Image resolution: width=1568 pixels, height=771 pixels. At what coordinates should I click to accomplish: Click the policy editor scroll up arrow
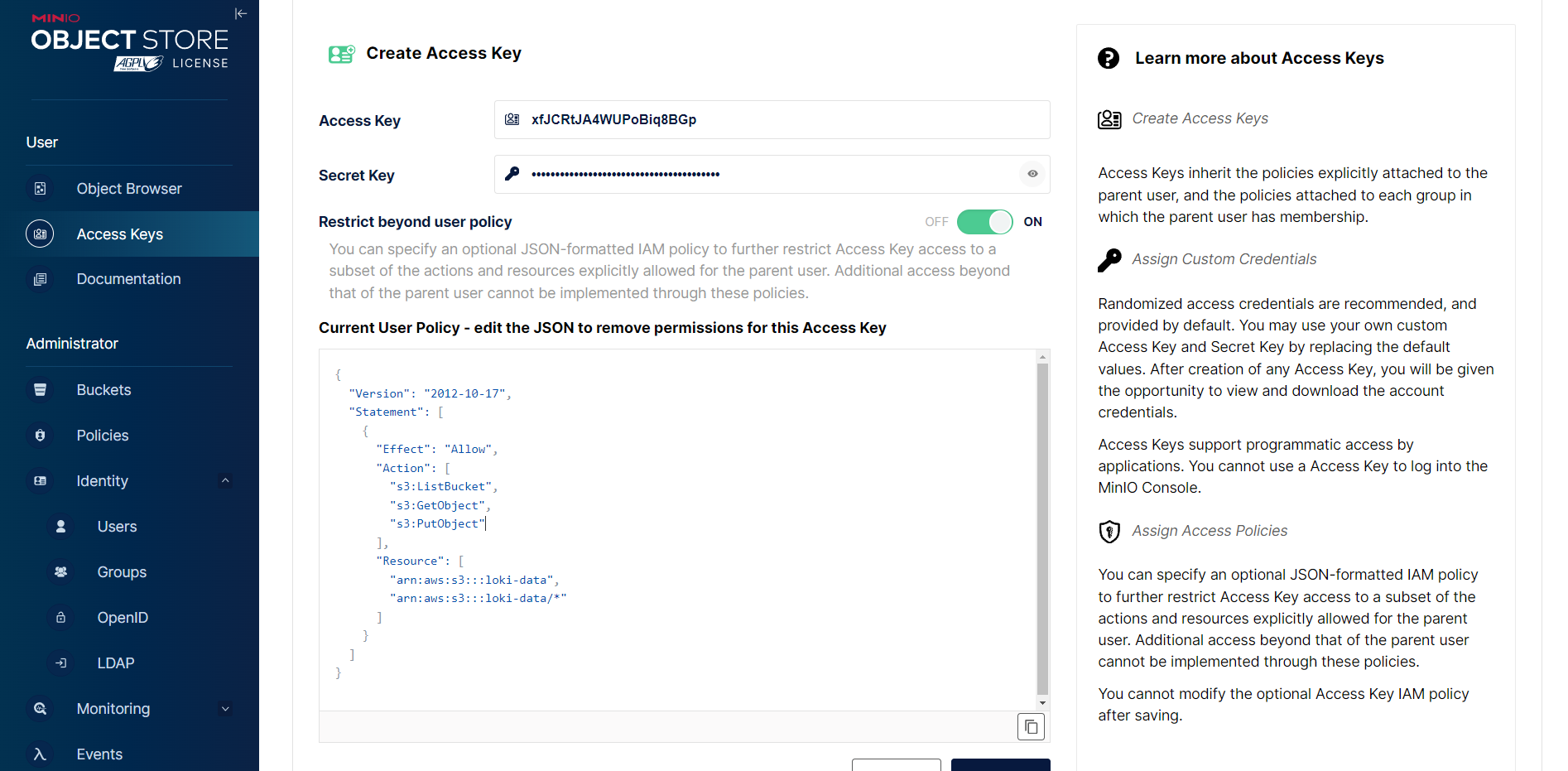(x=1042, y=356)
